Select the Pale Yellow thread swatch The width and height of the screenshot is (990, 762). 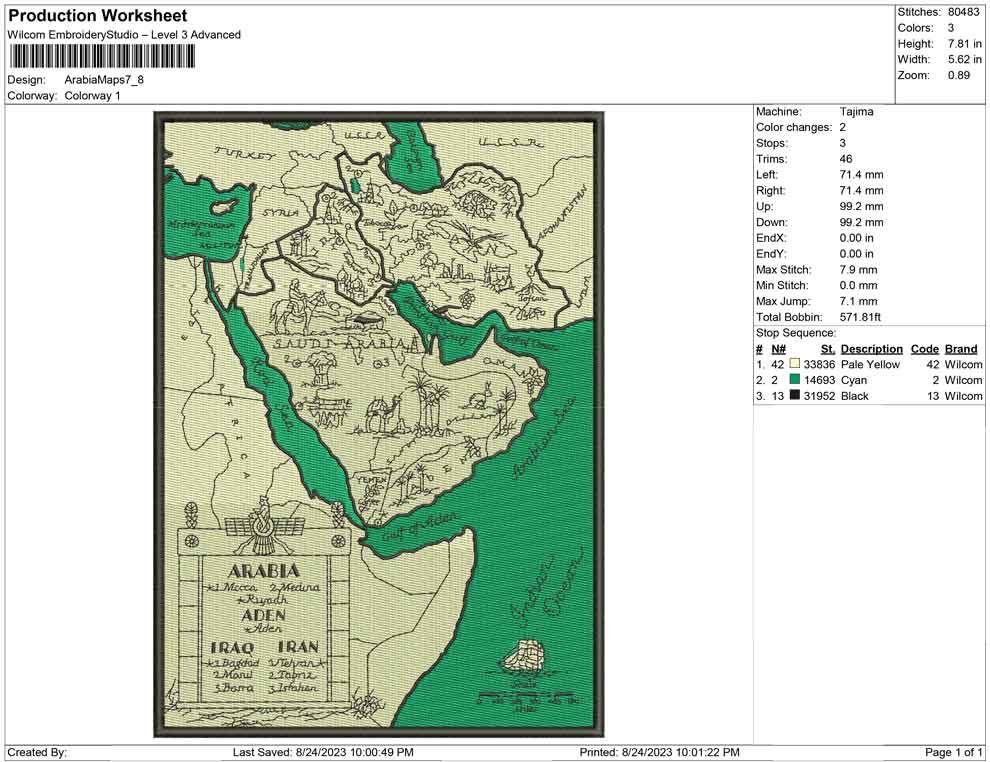[794, 365]
